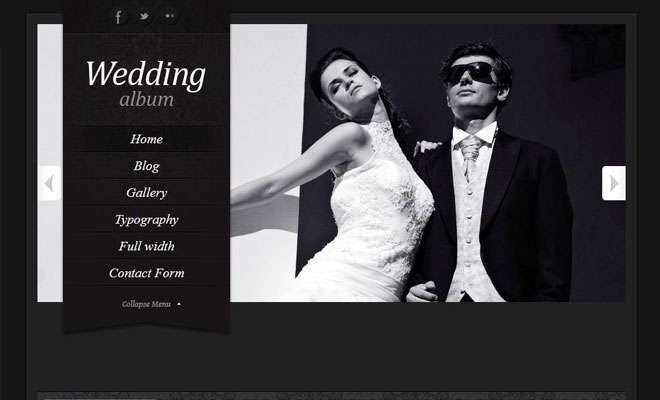Viewport: 660px width, 400px height.
Task: Click the album subtitle under the logo
Action: pos(146,99)
